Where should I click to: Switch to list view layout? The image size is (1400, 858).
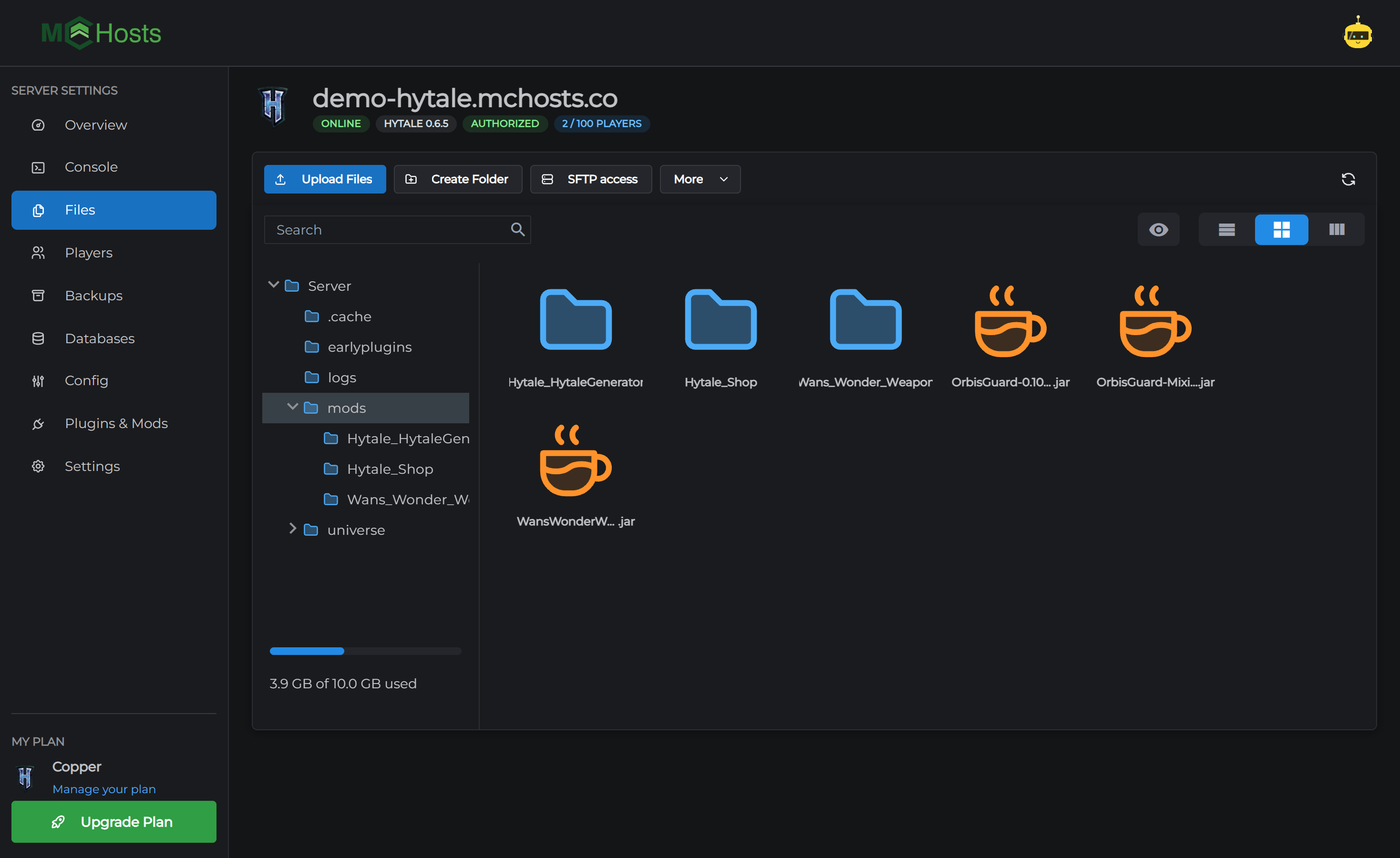click(x=1227, y=229)
